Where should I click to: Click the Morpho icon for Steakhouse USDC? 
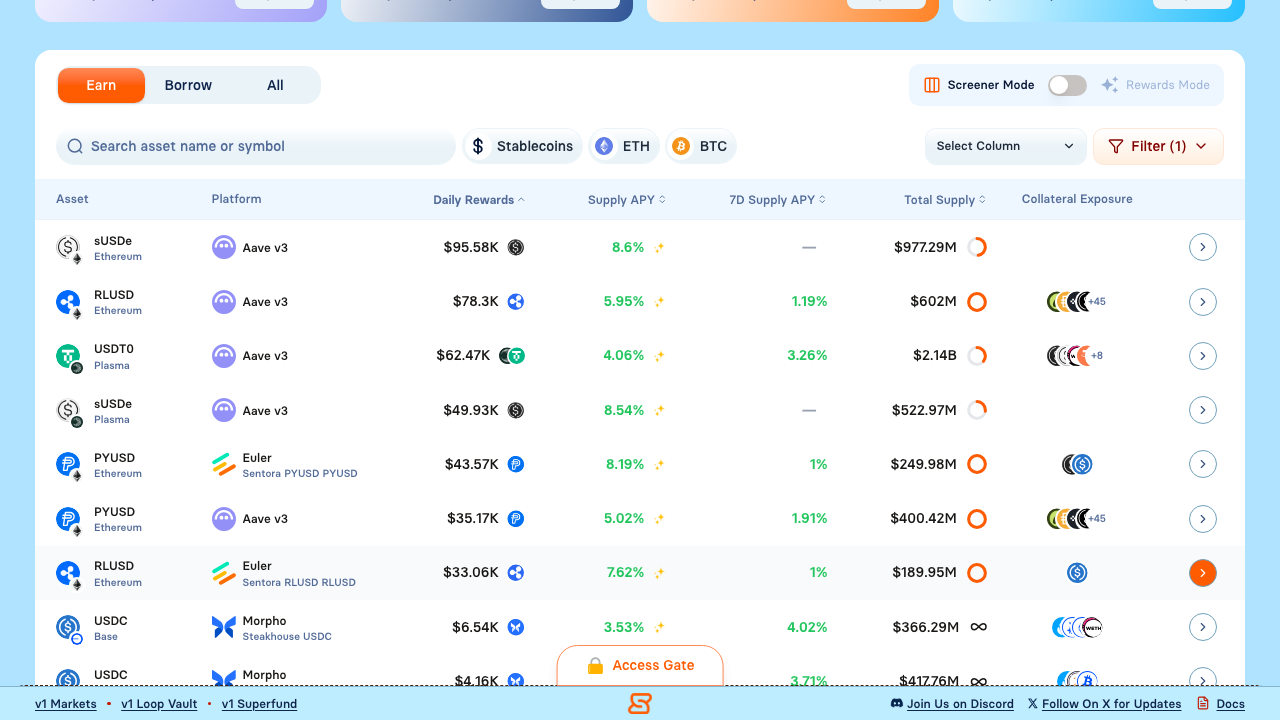tap(224, 628)
